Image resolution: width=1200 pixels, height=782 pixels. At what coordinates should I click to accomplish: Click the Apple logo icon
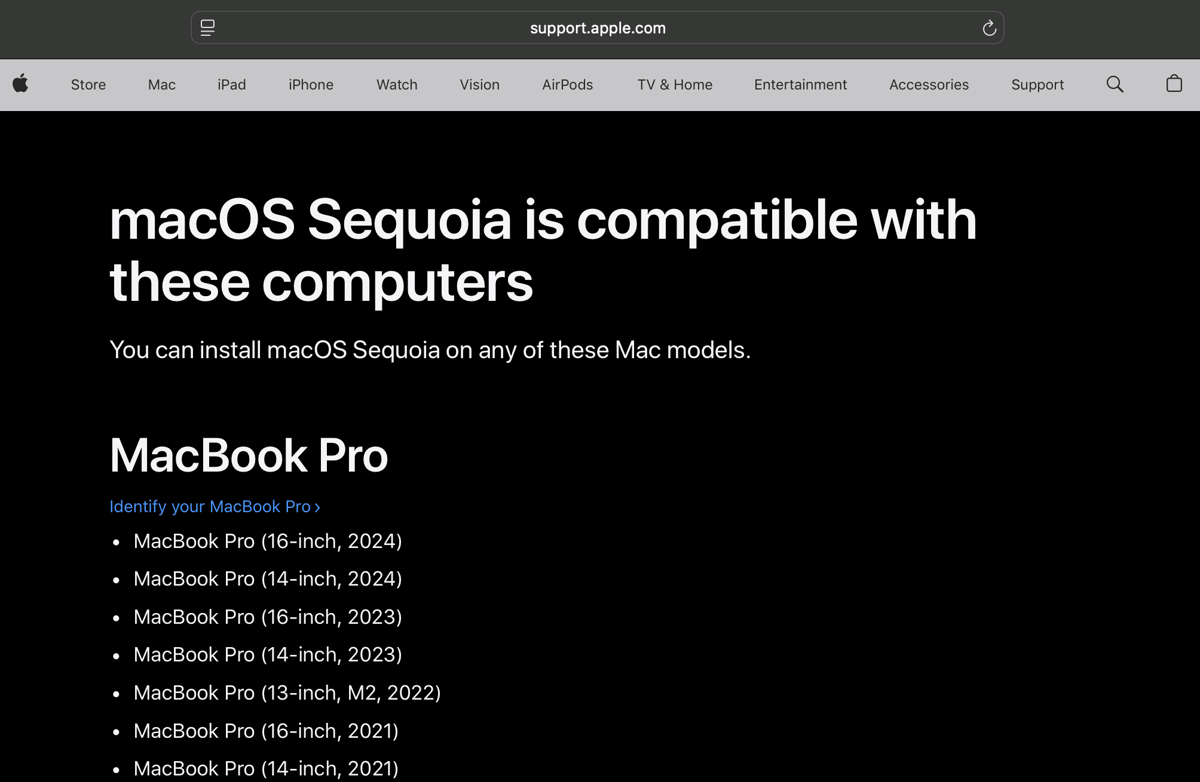[x=20, y=85]
